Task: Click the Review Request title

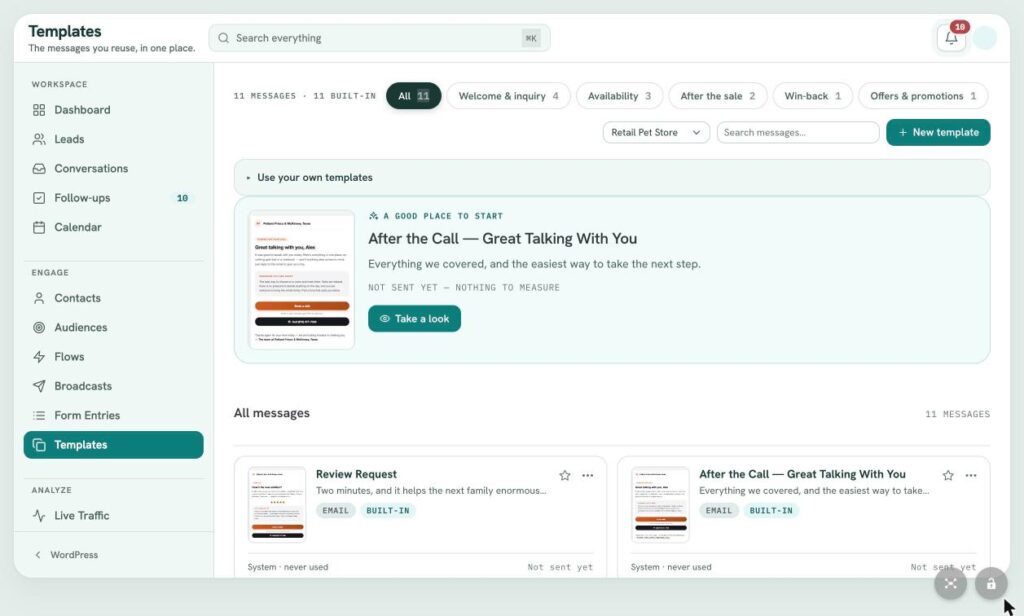Action: pos(356,474)
